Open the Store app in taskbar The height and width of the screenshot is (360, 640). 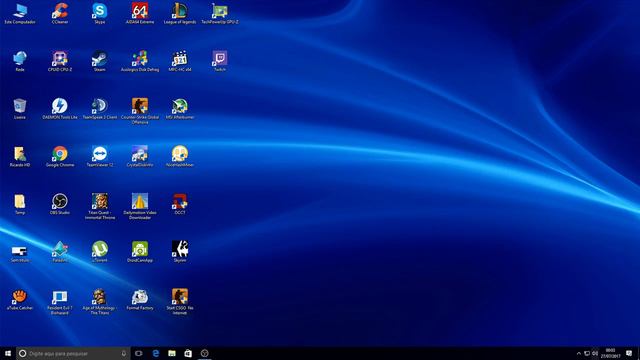(x=188, y=353)
